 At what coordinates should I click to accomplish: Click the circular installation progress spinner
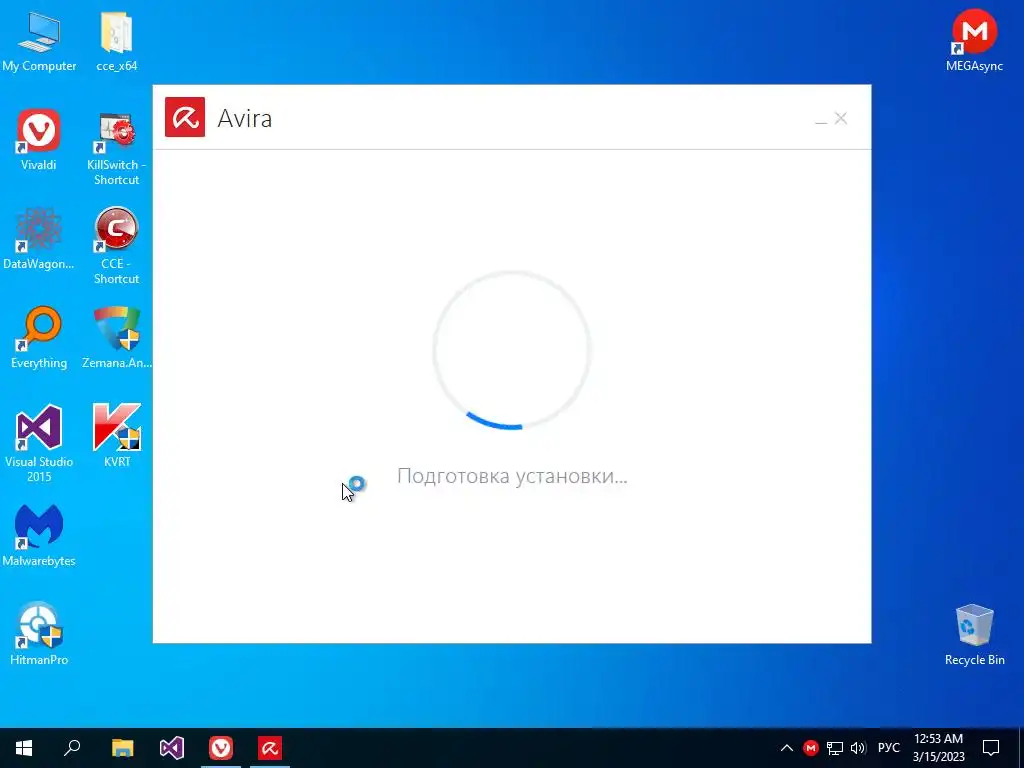tap(512, 350)
